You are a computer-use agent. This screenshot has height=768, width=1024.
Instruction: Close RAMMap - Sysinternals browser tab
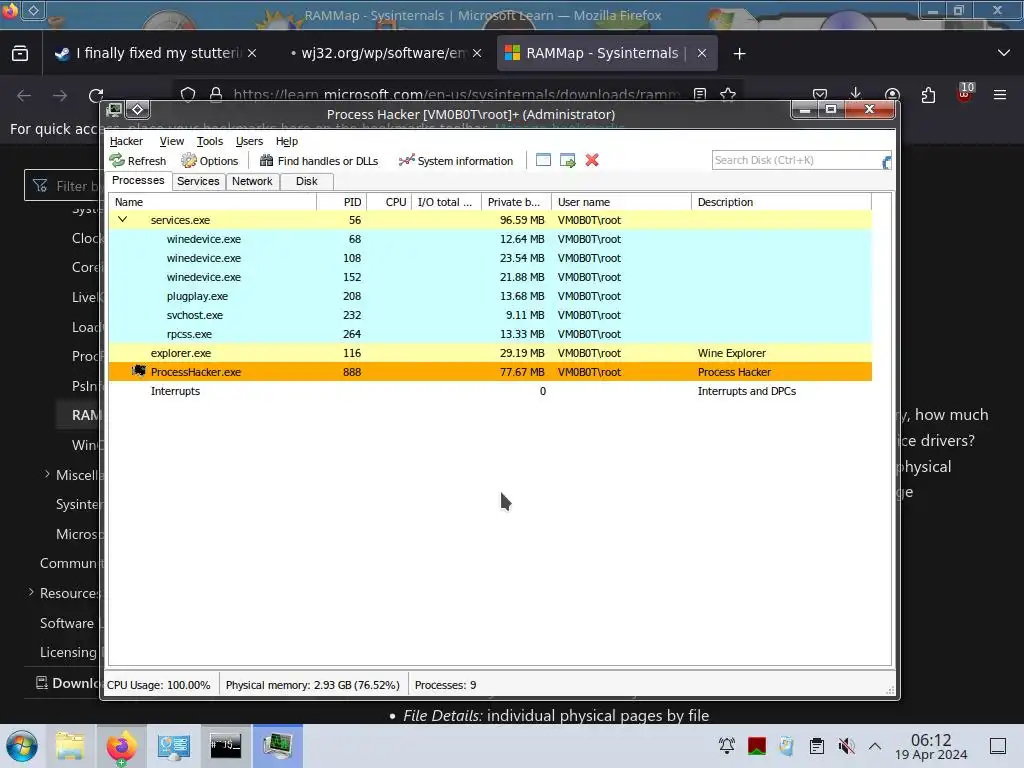click(x=702, y=54)
